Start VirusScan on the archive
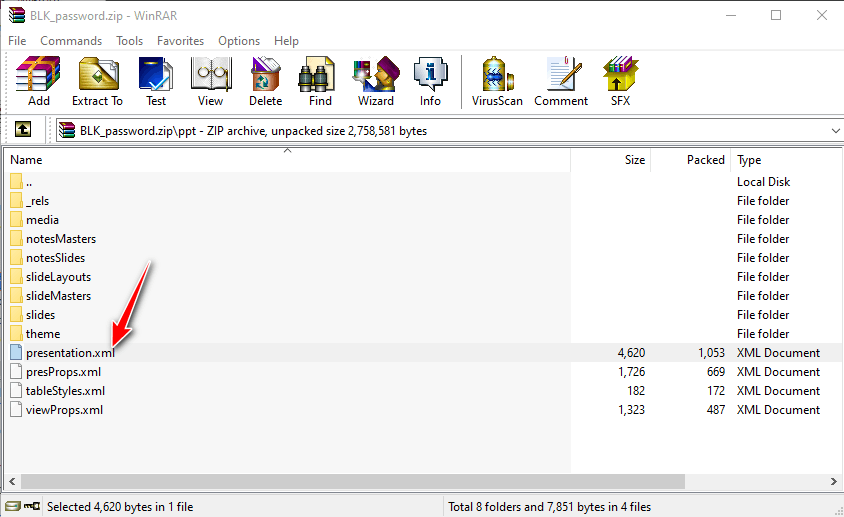Viewport: 844px width, 517px height. pyautogui.click(x=497, y=81)
